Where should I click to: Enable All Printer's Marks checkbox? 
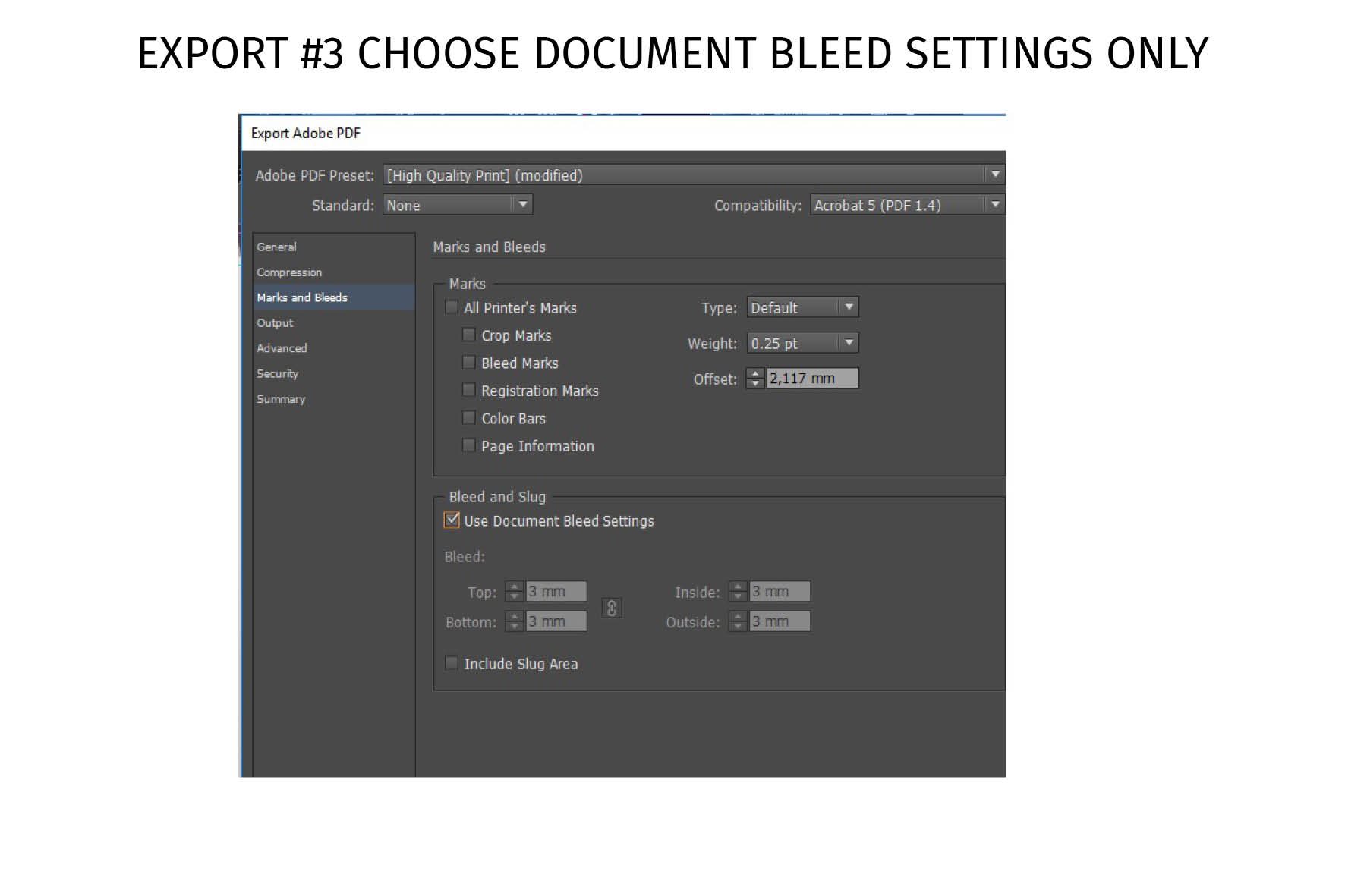(x=452, y=307)
